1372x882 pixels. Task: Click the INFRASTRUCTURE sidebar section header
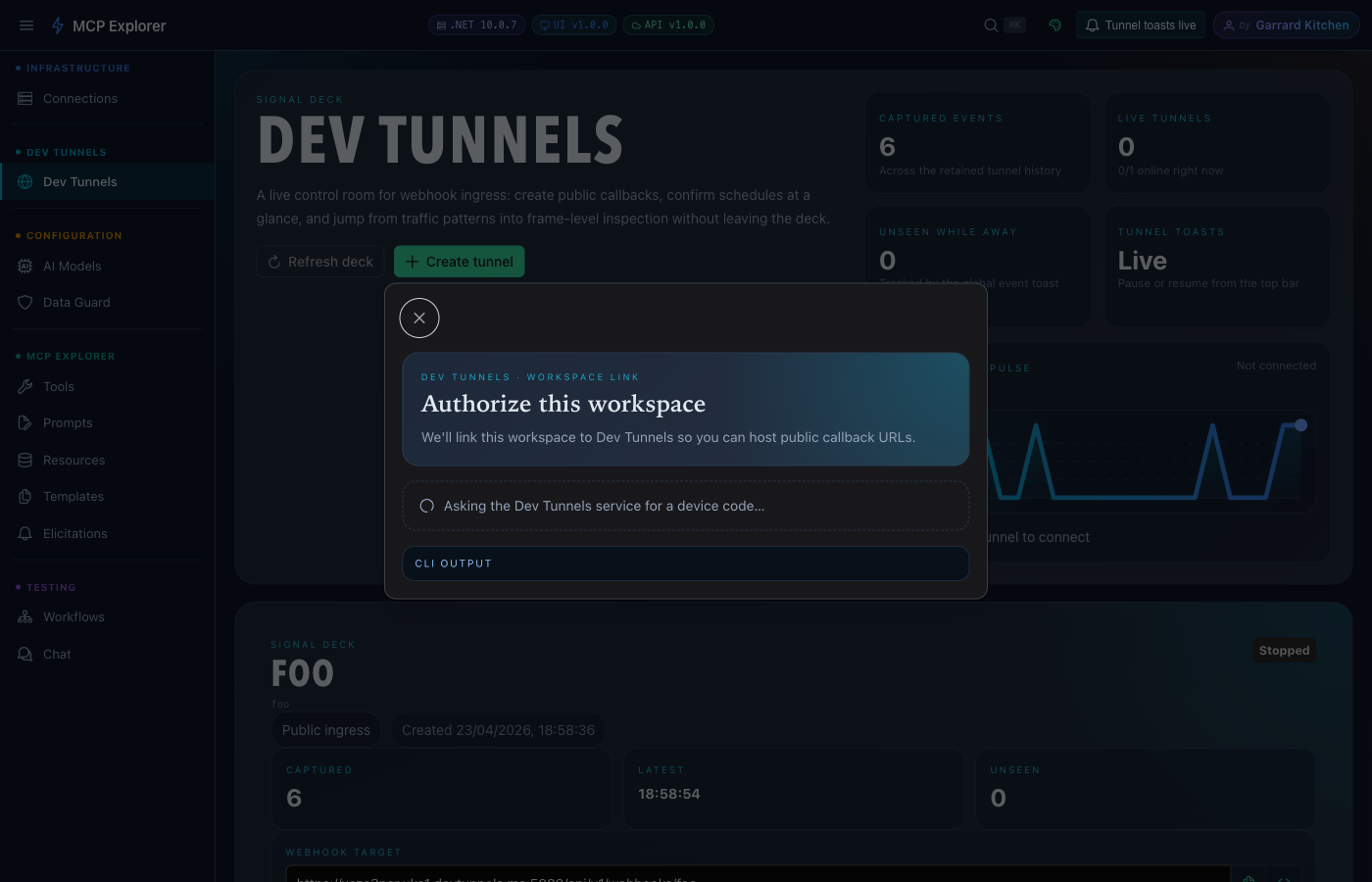coord(78,69)
